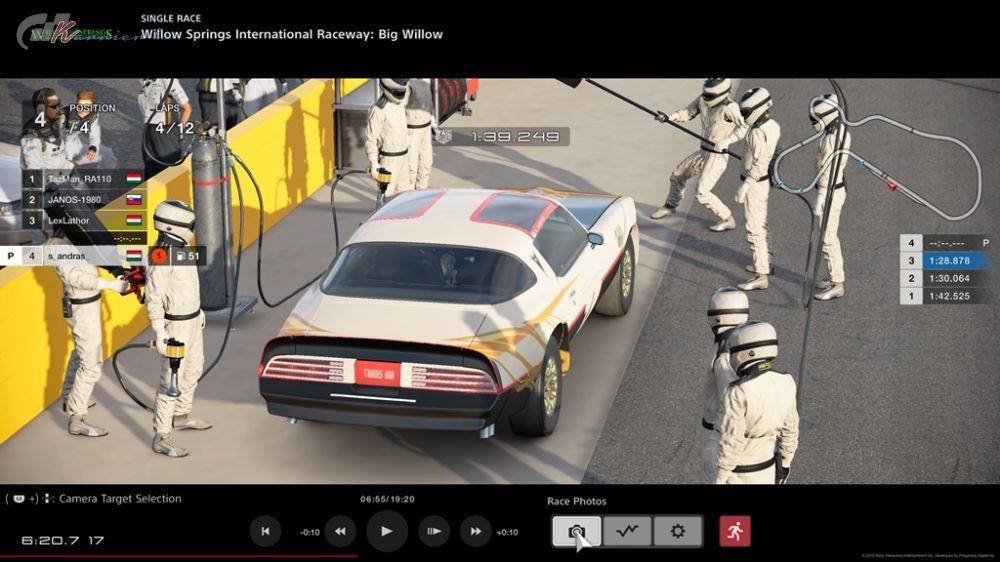The width and height of the screenshot is (1000, 562).
Task: Open the race data graph view
Action: pyautogui.click(x=627, y=531)
